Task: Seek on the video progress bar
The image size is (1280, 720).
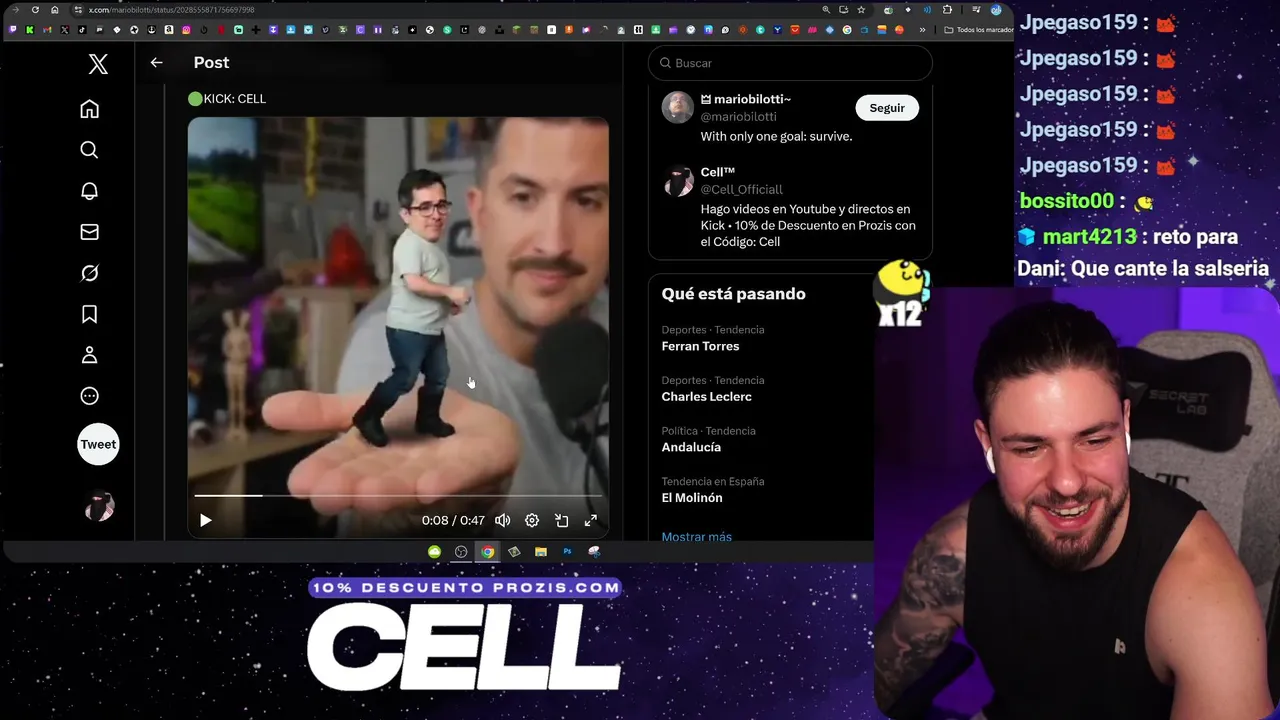Action: click(398, 495)
